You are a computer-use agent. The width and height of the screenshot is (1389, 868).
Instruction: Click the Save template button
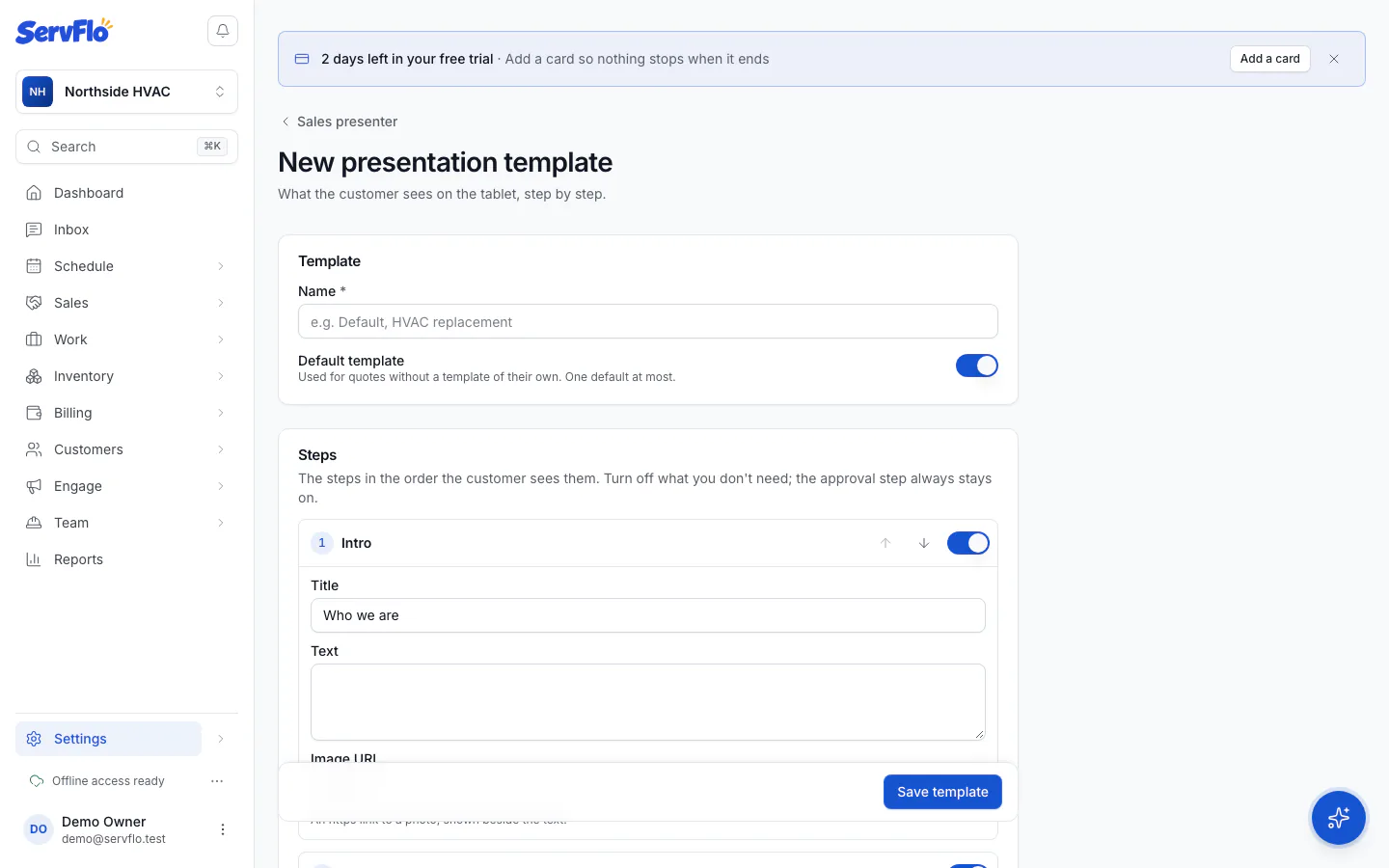pyautogui.click(x=942, y=792)
